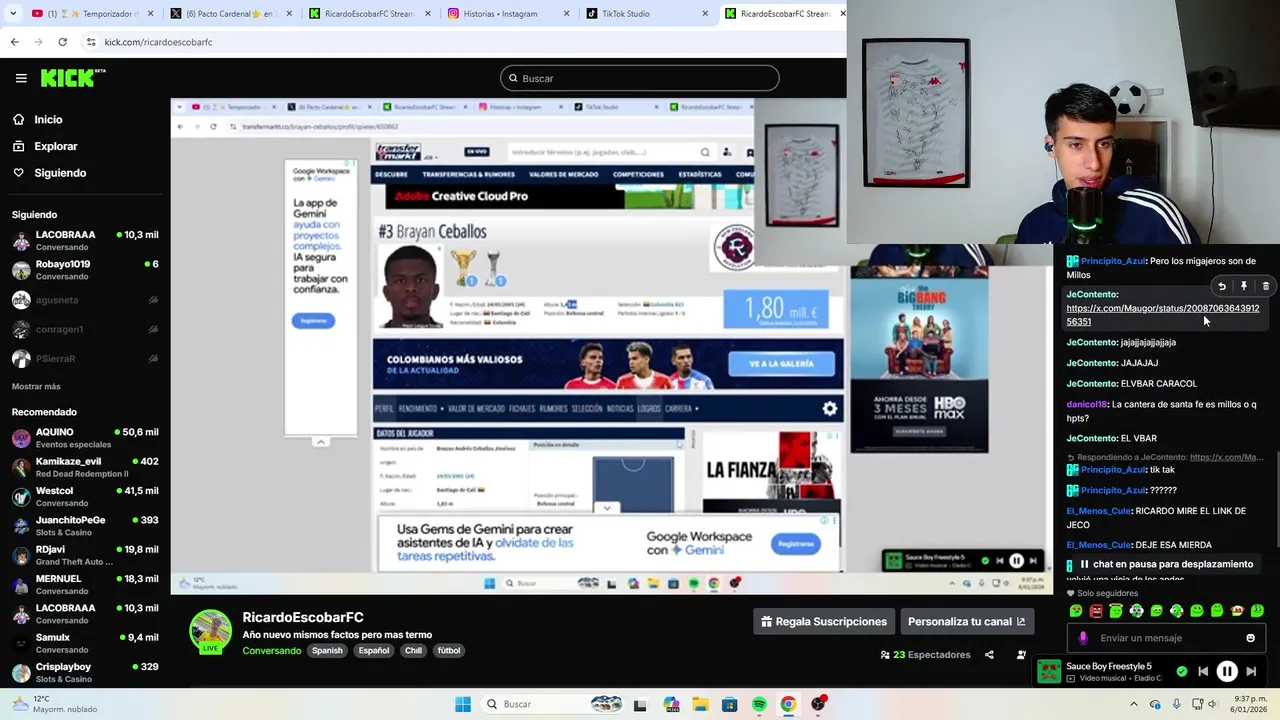
Task: Go to previous track in mini player
Action: click(1203, 672)
